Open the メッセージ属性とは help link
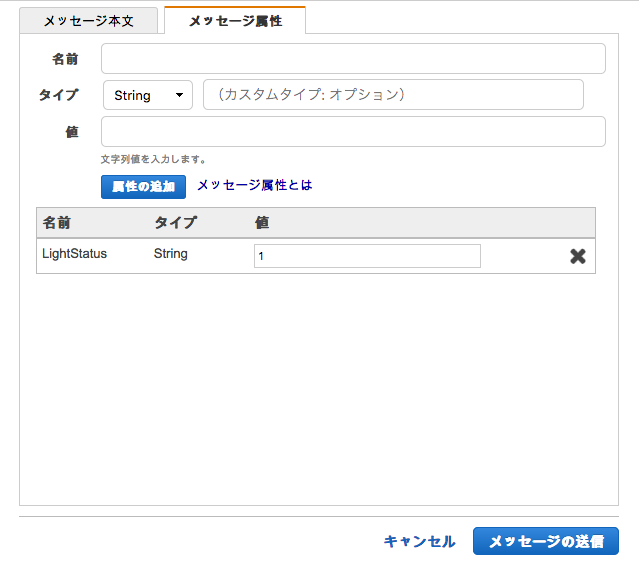639x564 pixels. click(255, 185)
